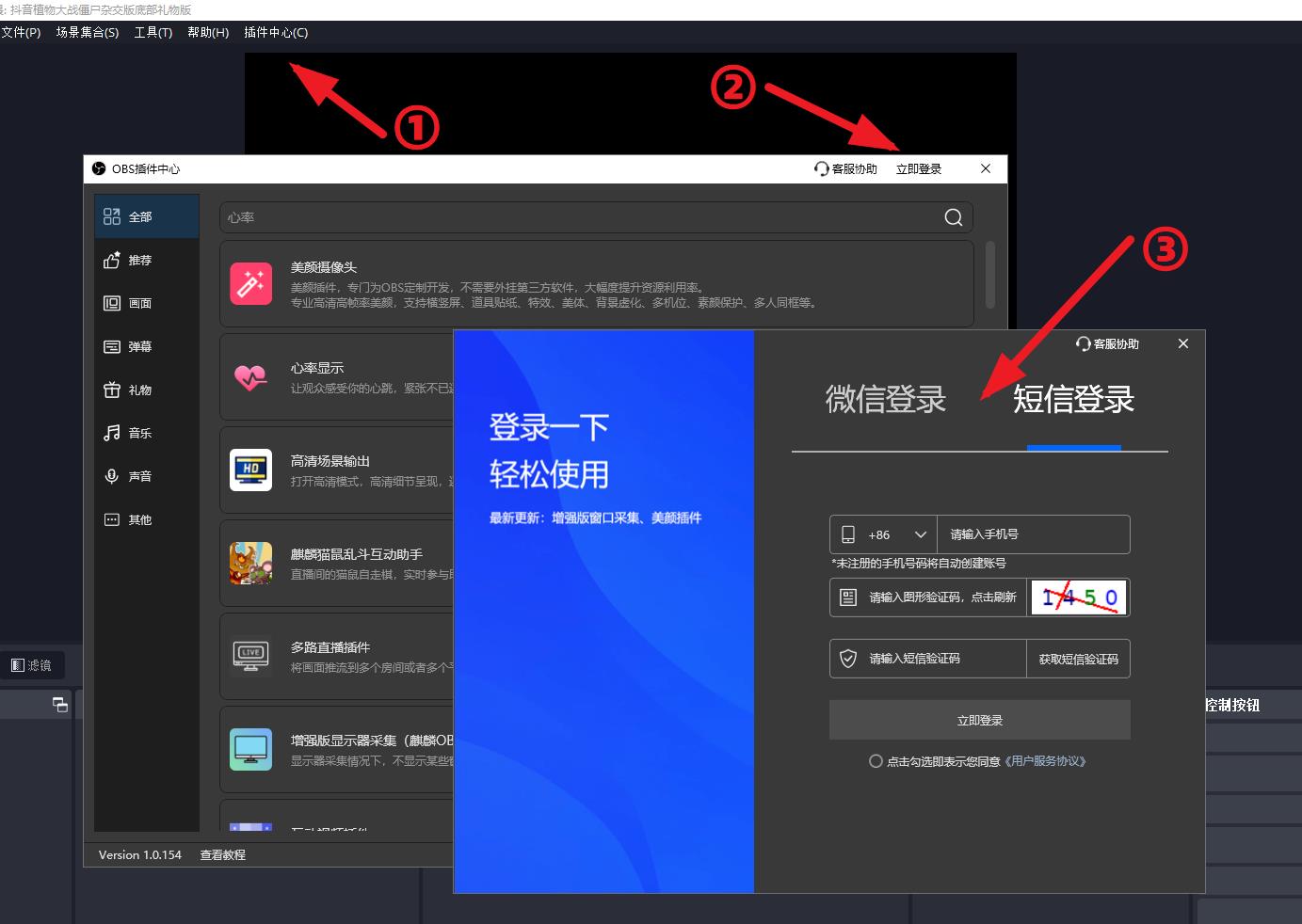The image size is (1302, 924).
Task: Open the 音乐 music category icon
Action: [x=113, y=433]
